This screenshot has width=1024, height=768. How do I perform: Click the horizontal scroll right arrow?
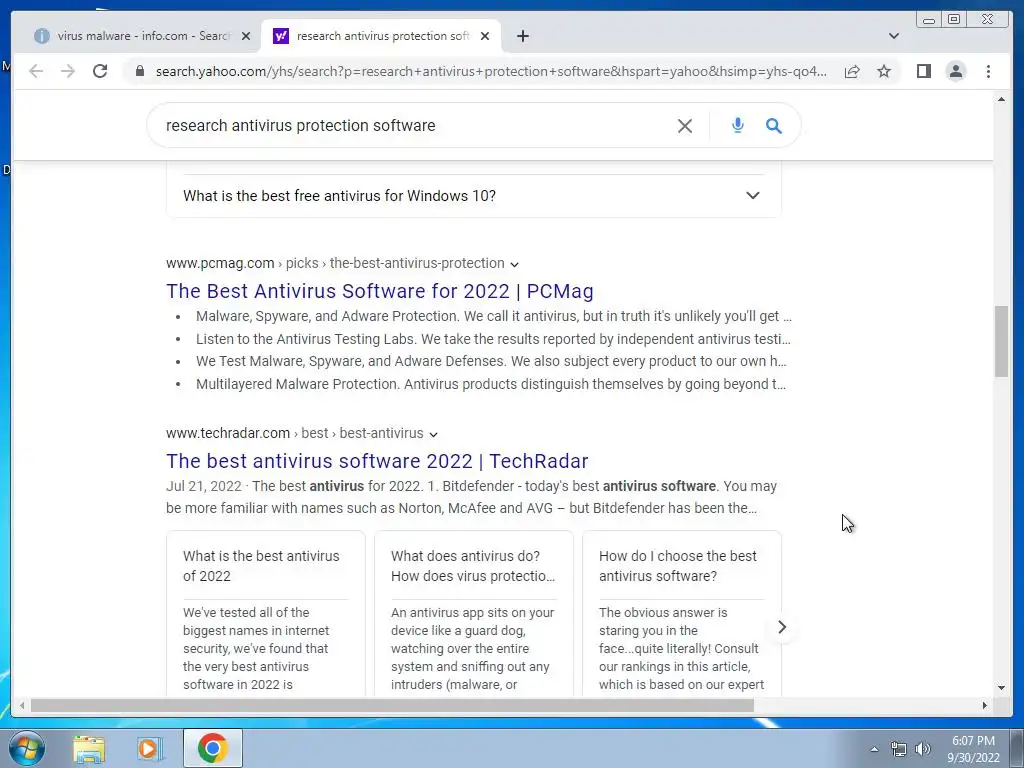point(985,705)
